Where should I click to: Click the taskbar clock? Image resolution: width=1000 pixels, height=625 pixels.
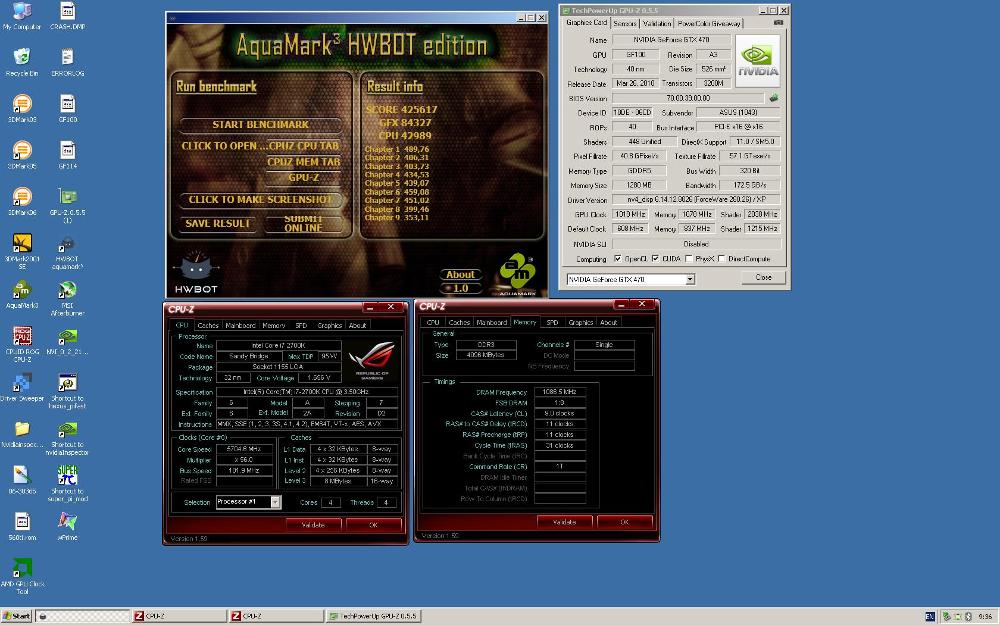(x=985, y=617)
